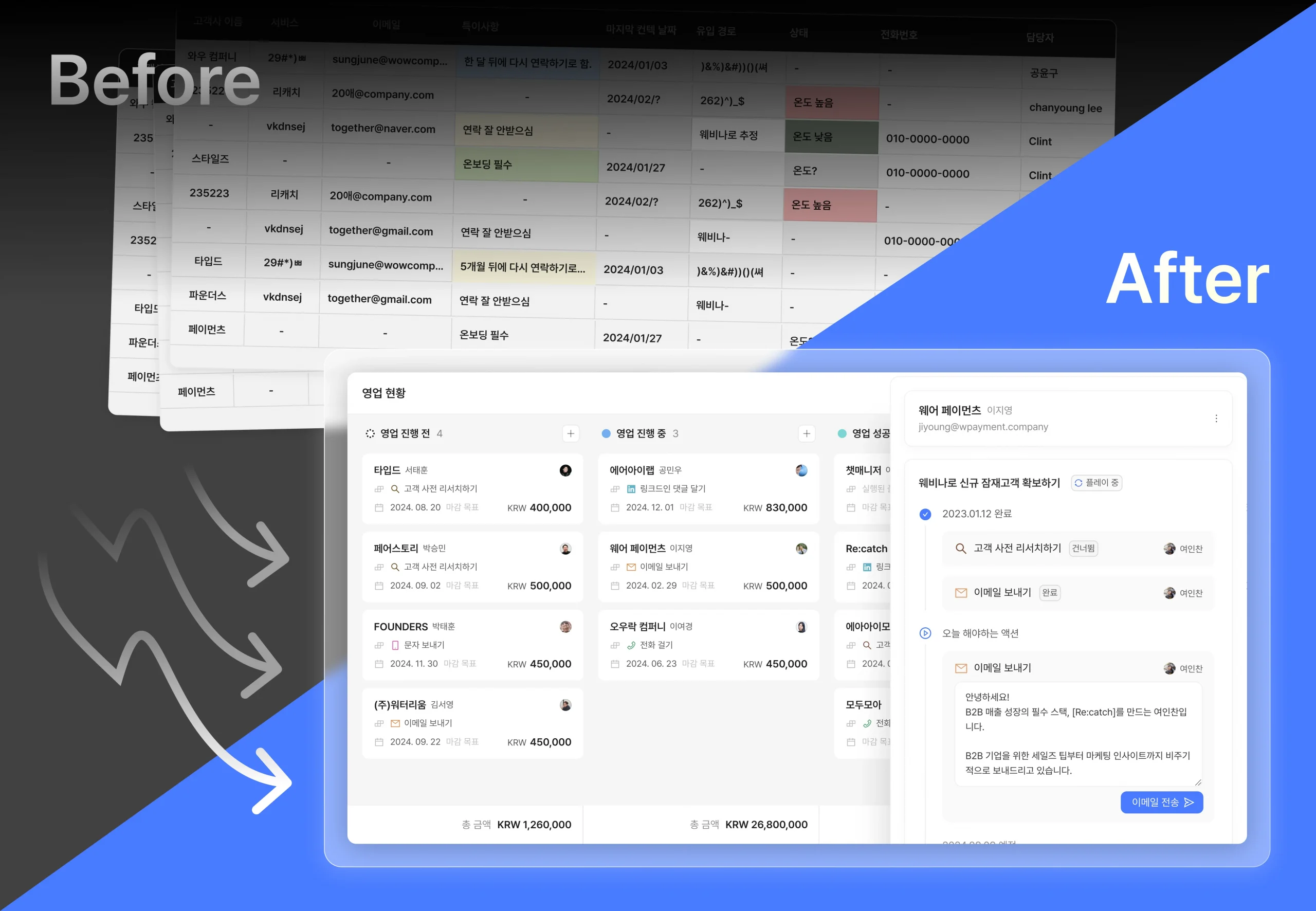Viewport: 1316px width, 911px height.
Task: Open the 타입드 서태훈 deal card
Action: [x=472, y=488]
